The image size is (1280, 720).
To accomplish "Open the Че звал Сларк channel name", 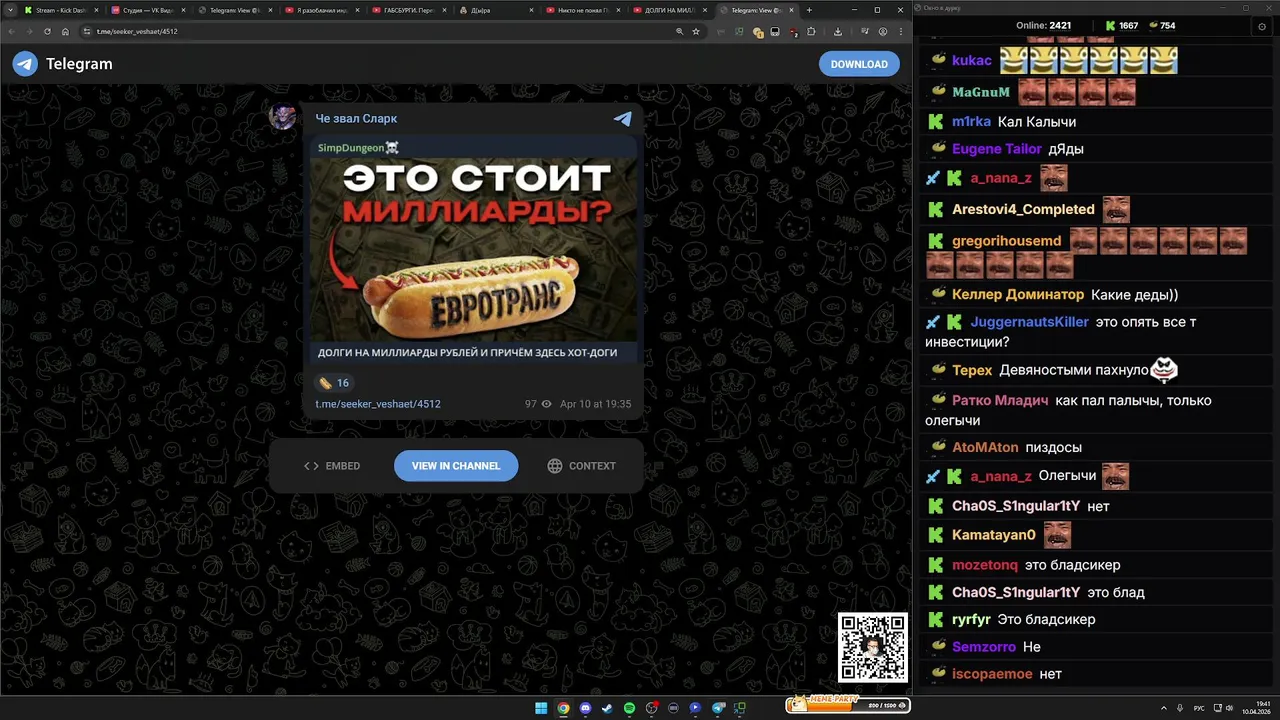I will click(356, 118).
